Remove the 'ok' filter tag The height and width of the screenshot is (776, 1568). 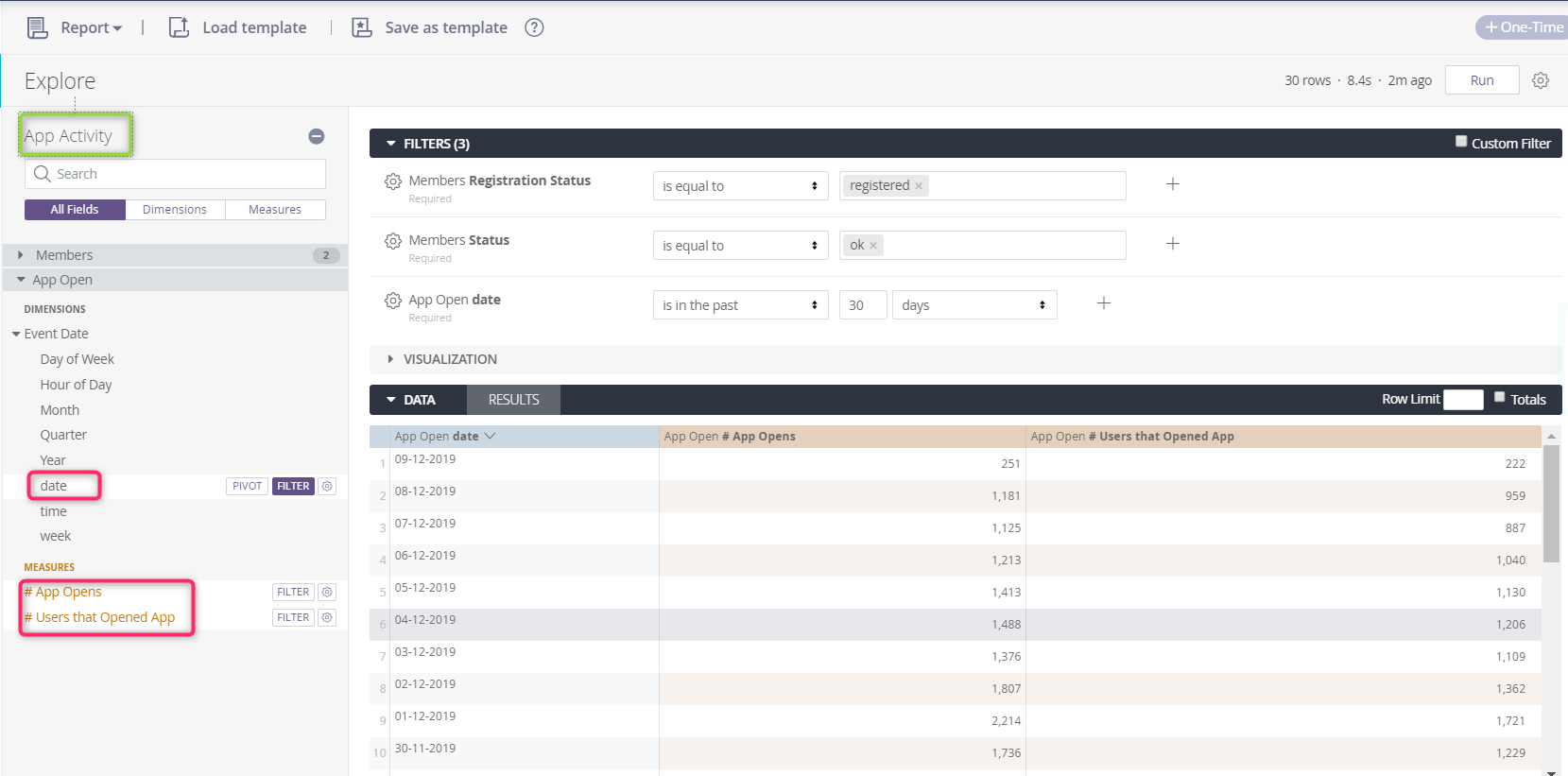click(x=873, y=246)
